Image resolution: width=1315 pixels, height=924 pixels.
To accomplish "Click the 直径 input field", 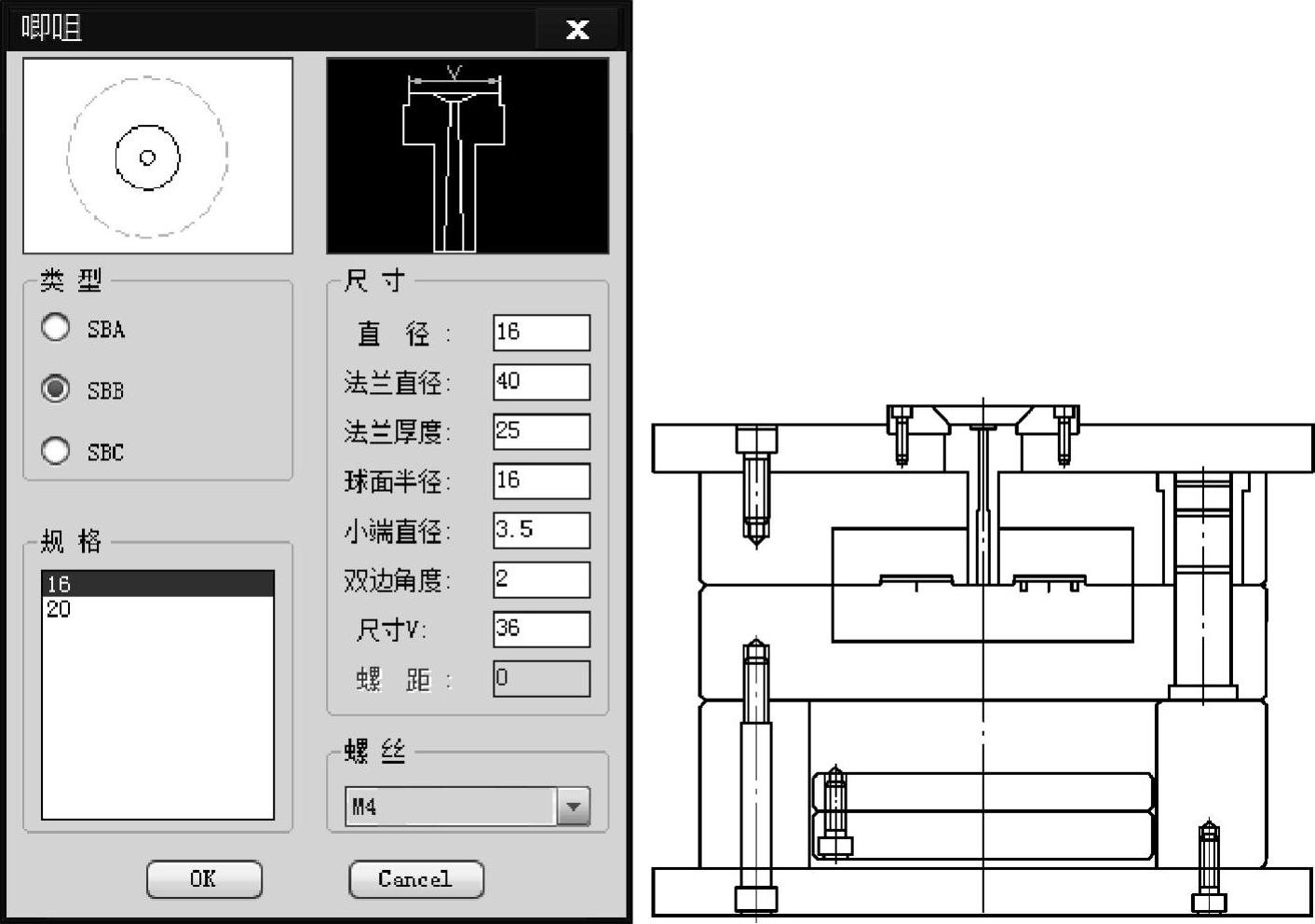I will pyautogui.click(x=541, y=333).
